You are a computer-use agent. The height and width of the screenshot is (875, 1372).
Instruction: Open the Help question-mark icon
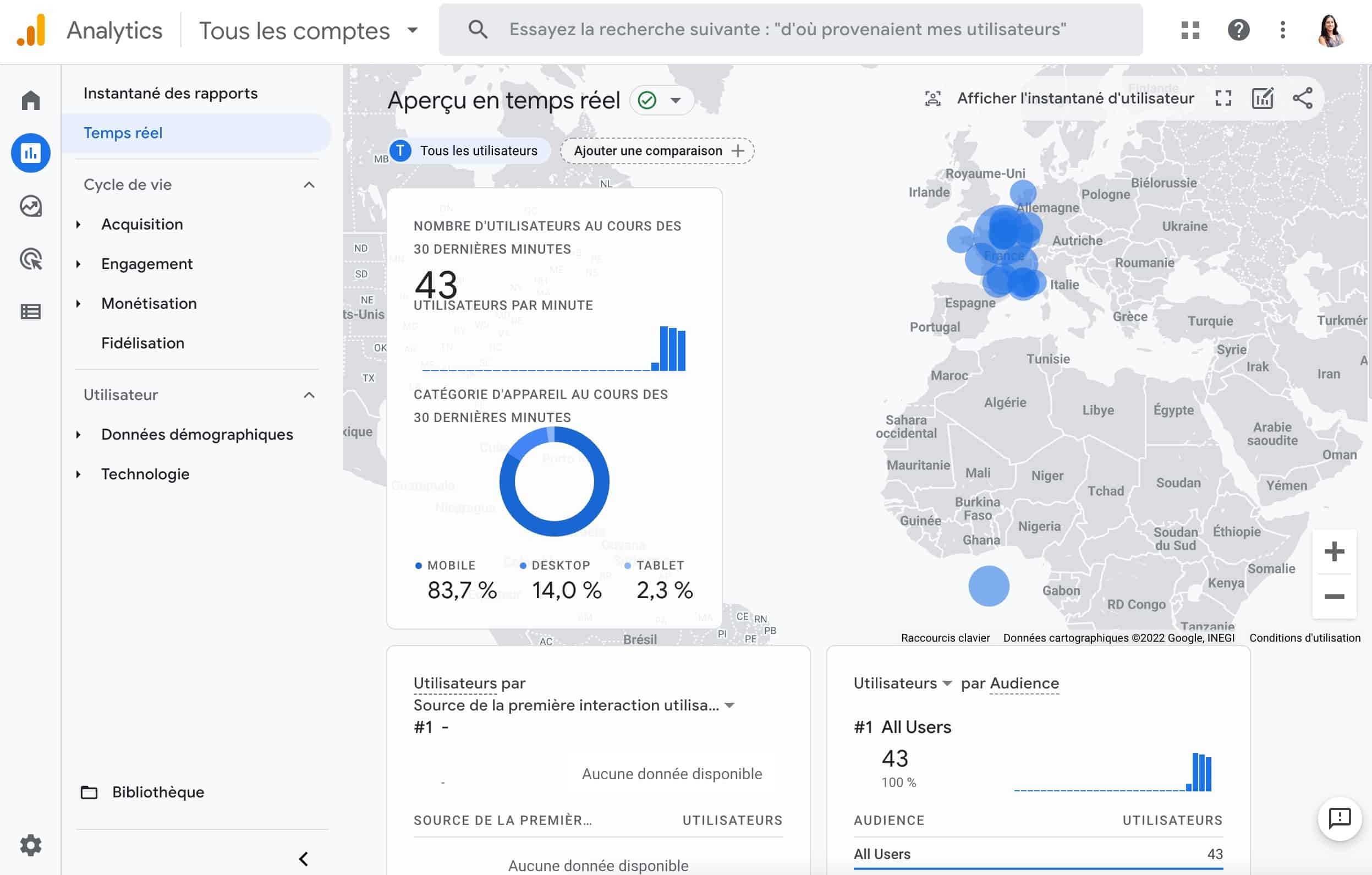tap(1238, 30)
